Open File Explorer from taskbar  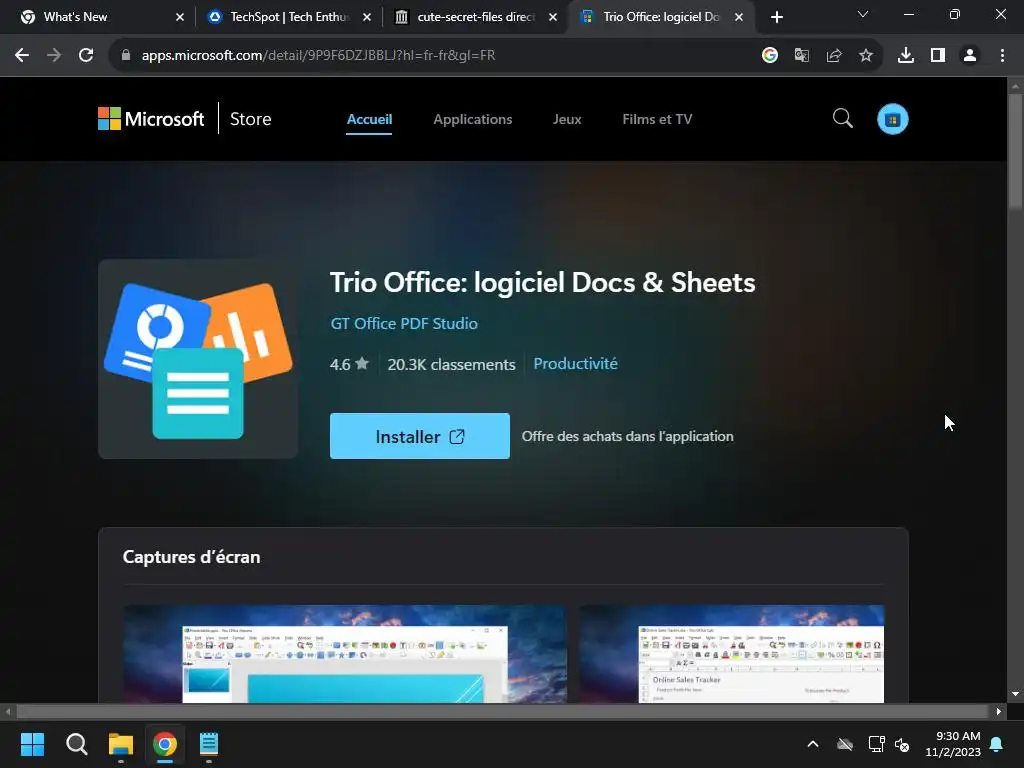click(x=121, y=744)
